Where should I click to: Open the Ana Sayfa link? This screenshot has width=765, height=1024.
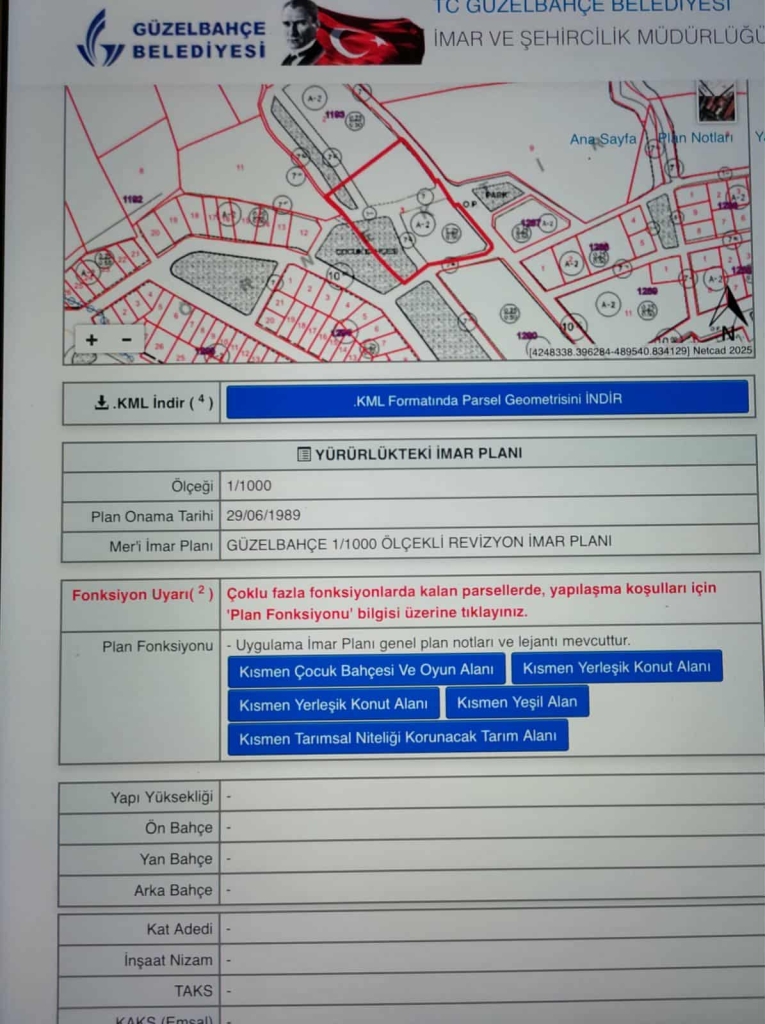point(602,139)
